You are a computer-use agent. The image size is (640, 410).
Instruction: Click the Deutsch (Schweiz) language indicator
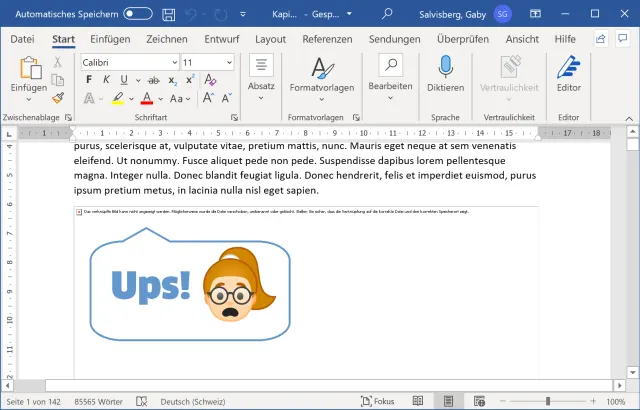(194, 401)
